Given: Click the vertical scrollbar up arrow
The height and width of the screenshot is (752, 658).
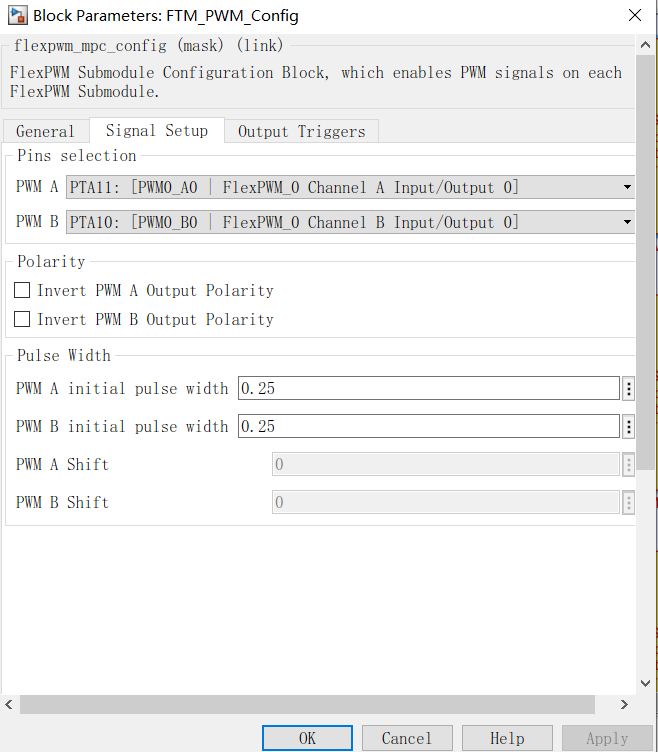Looking at the screenshot, I should [x=646, y=45].
